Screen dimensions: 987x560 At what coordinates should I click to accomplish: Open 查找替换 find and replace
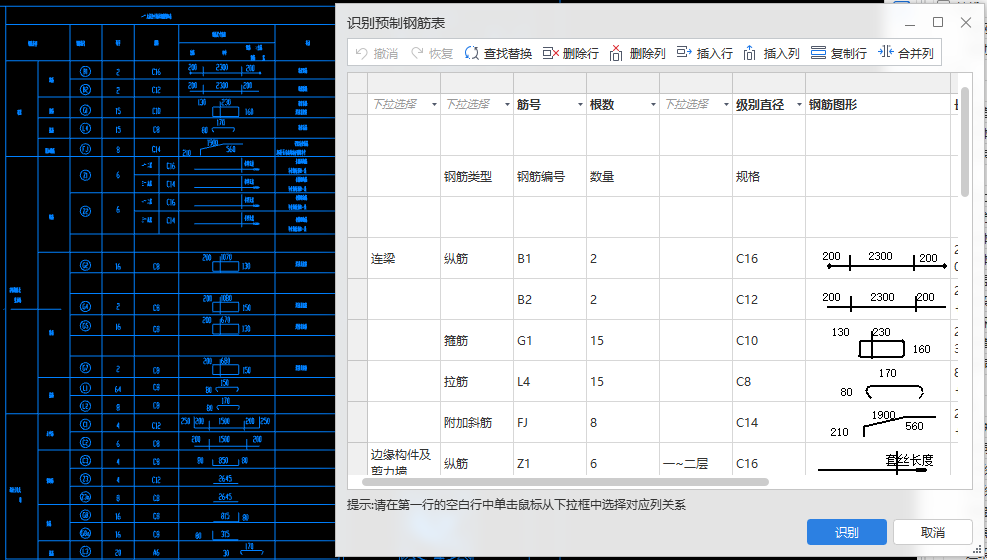(x=498, y=53)
